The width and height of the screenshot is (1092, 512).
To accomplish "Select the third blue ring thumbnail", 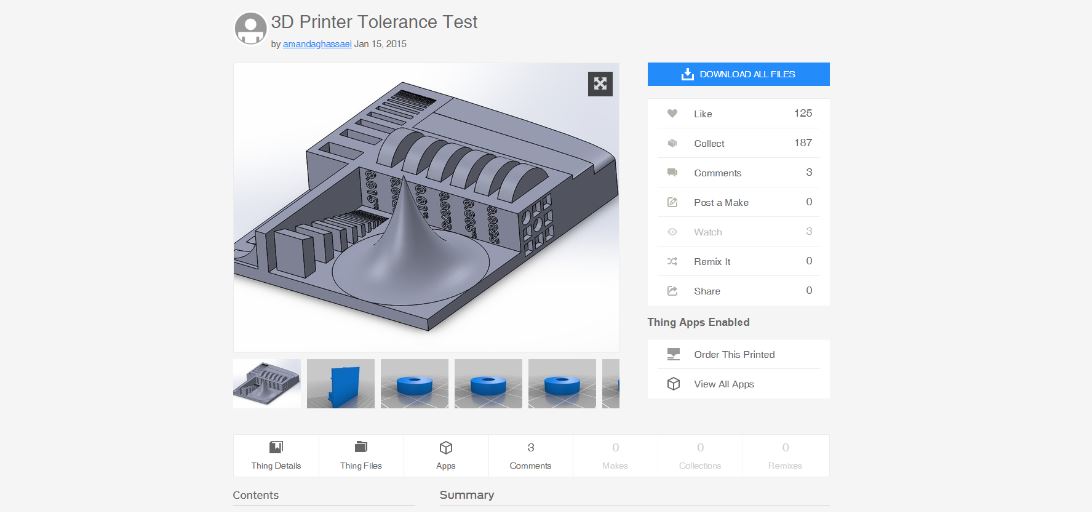I will coord(562,383).
